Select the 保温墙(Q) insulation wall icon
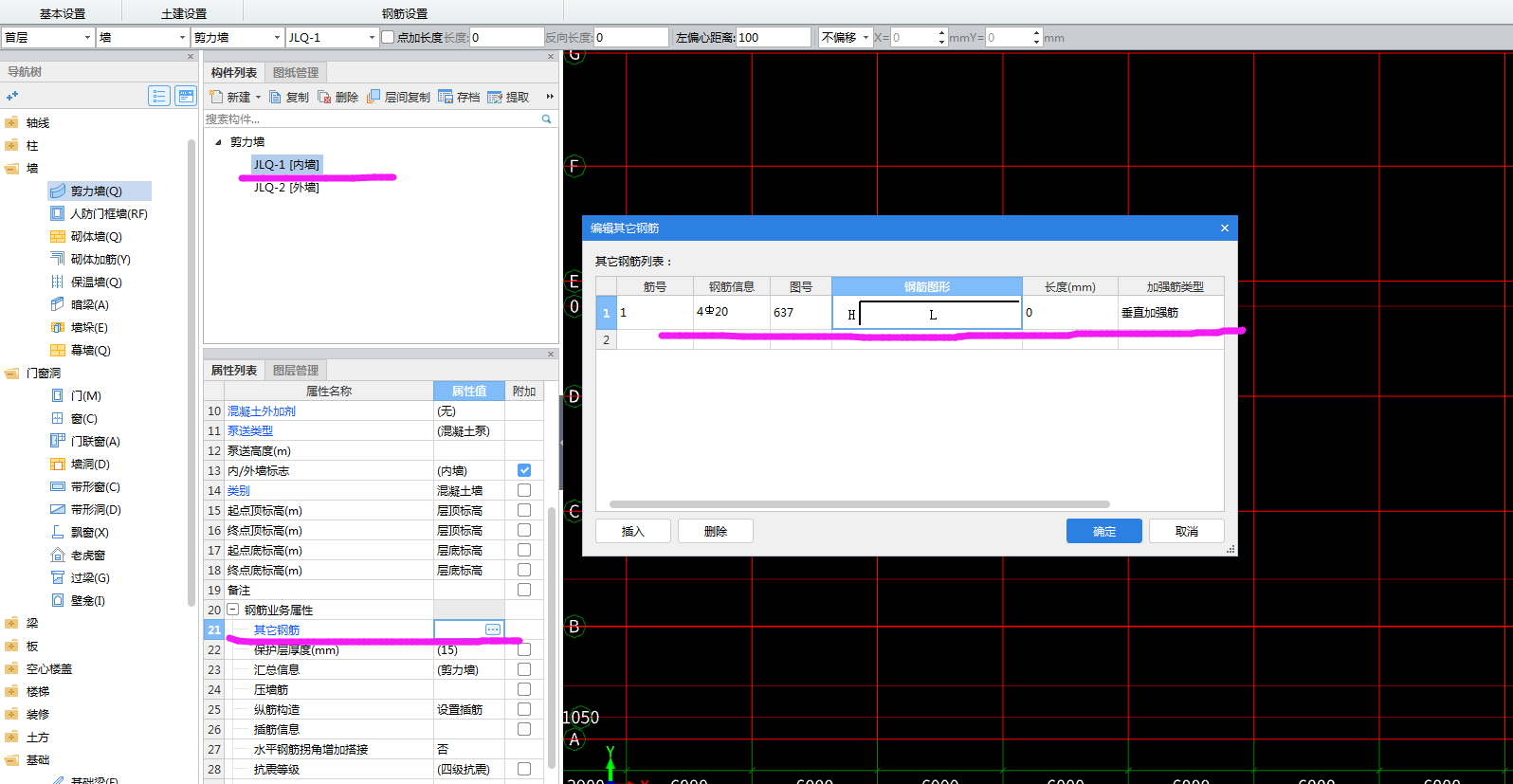The width and height of the screenshot is (1513, 784). click(x=58, y=282)
